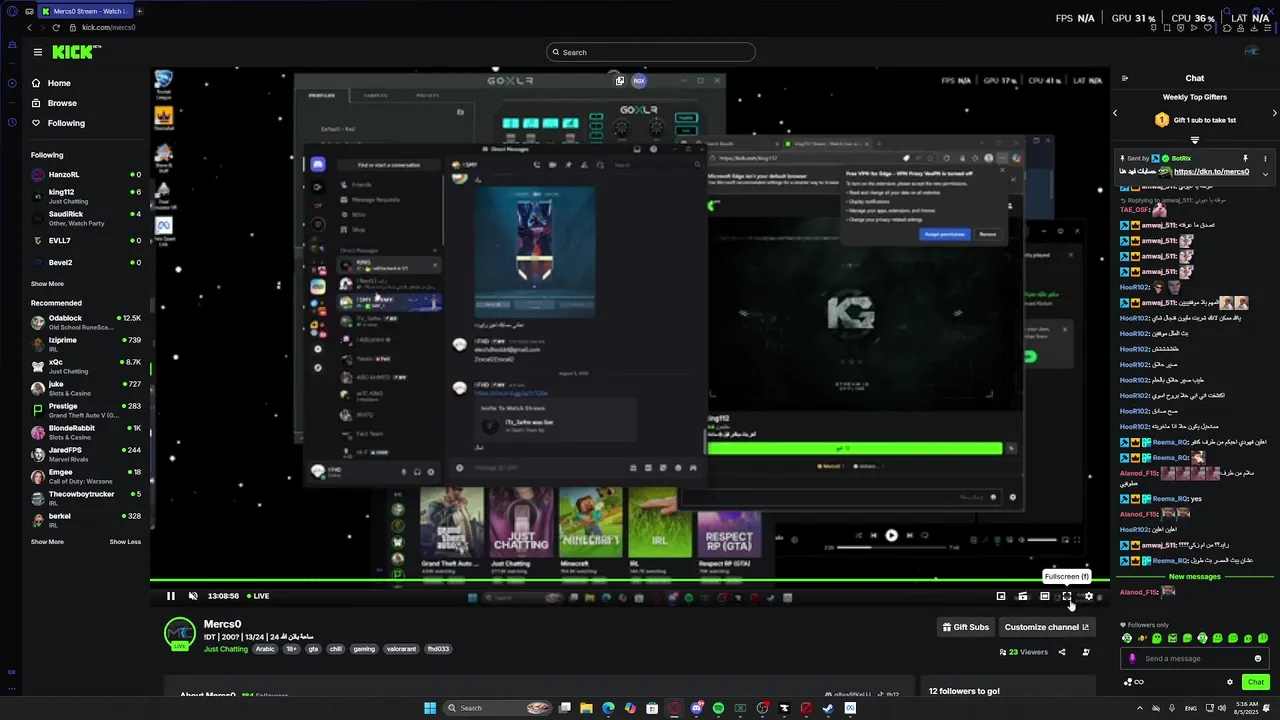Image resolution: width=1280 pixels, height=720 pixels.
Task: Seek on the green stream progress bar
Action: pyautogui.click(x=630, y=581)
